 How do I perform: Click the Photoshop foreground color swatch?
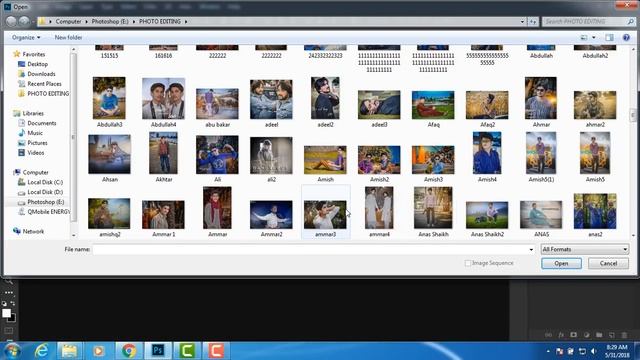click(6, 313)
